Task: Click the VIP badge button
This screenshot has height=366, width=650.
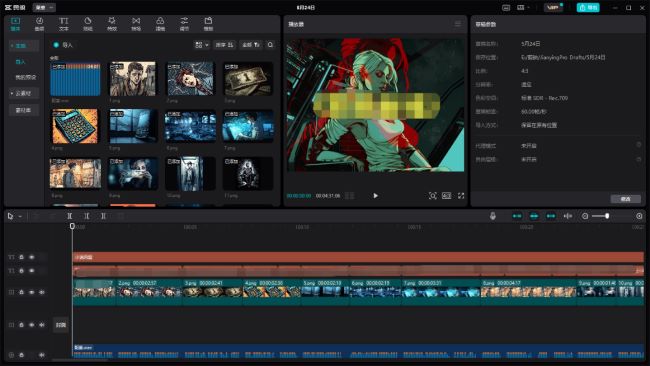Action: 553,7
